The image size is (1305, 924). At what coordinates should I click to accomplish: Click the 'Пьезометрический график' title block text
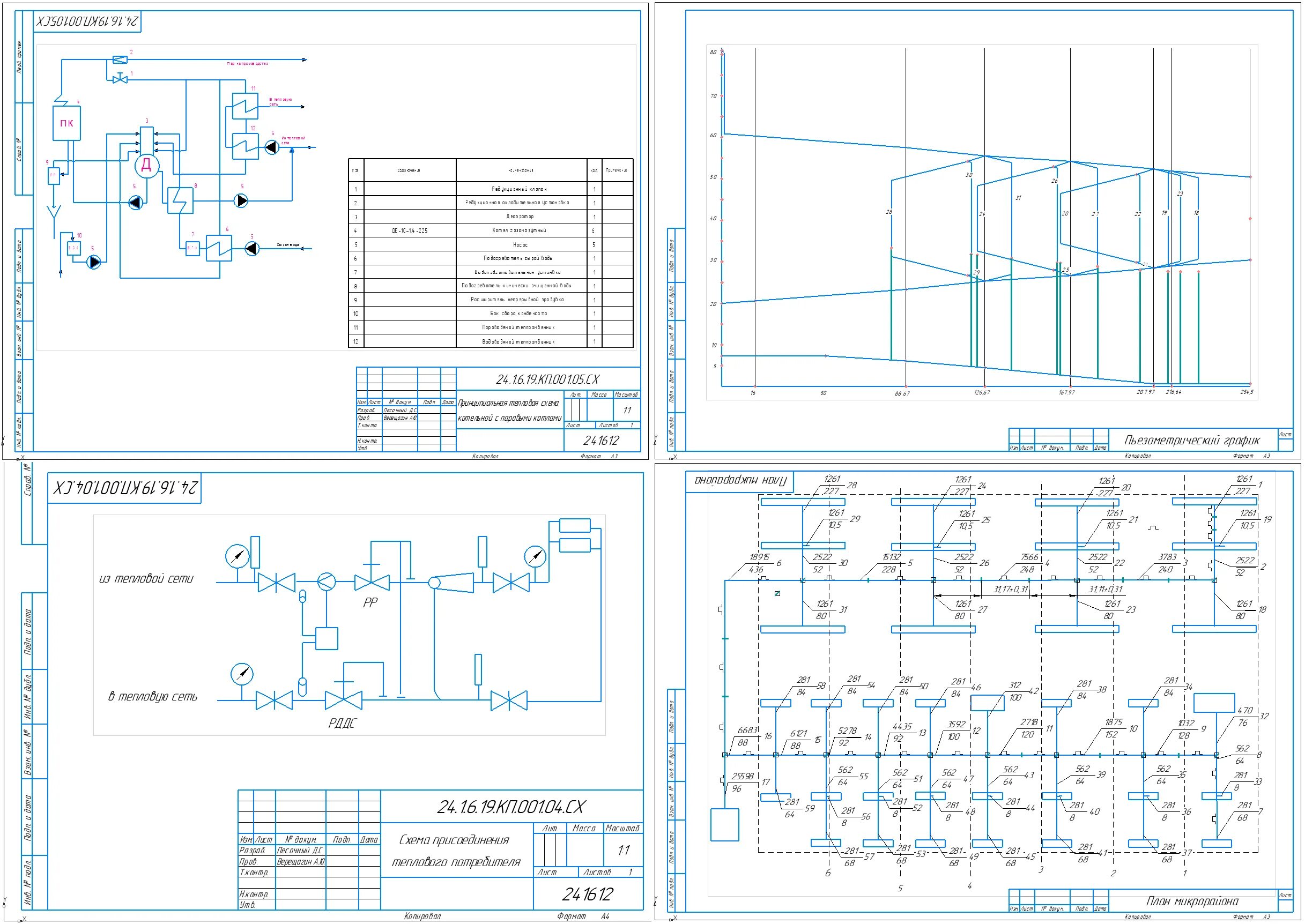1192,441
